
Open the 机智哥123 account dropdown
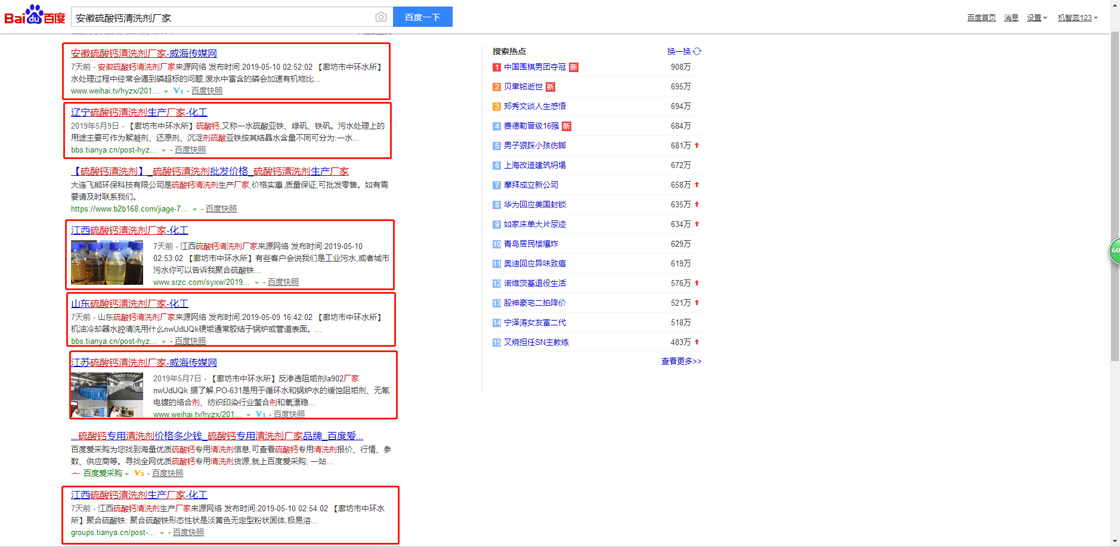point(1077,17)
